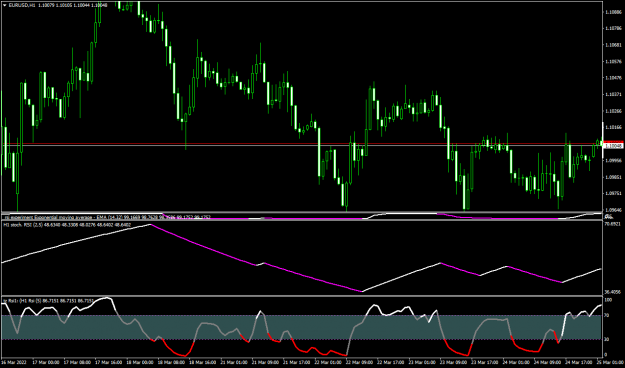This screenshot has width=625, height=368.
Task: Select the EMA indicator label text
Action: (107, 217)
